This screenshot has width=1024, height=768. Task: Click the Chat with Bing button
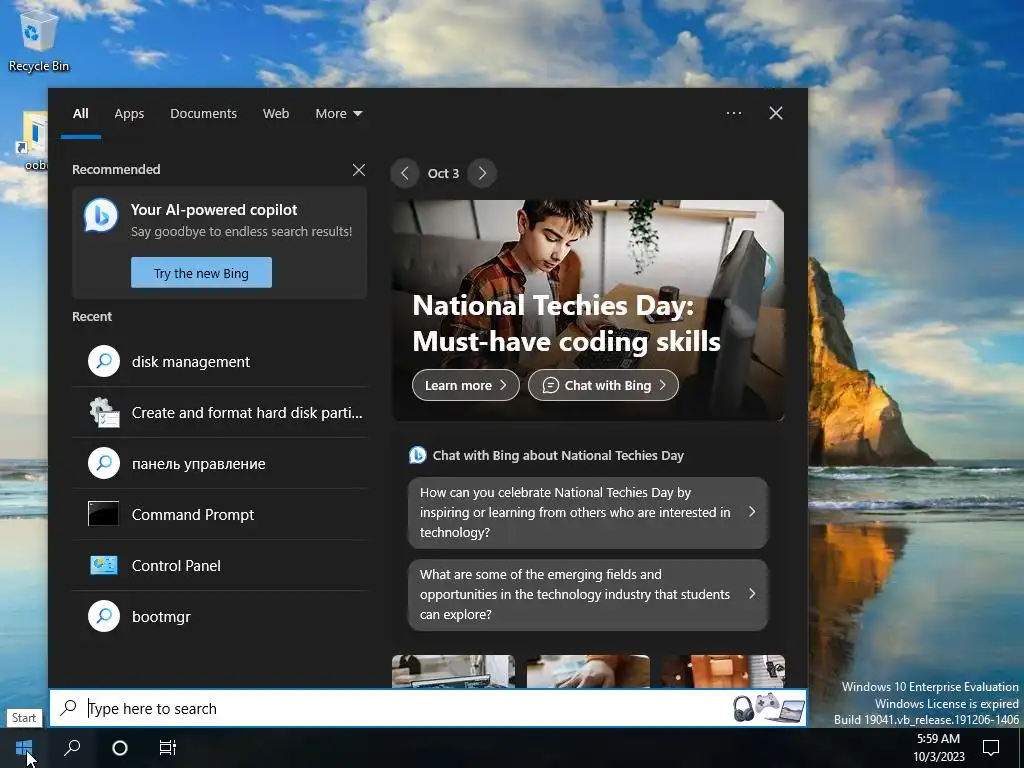pos(603,385)
